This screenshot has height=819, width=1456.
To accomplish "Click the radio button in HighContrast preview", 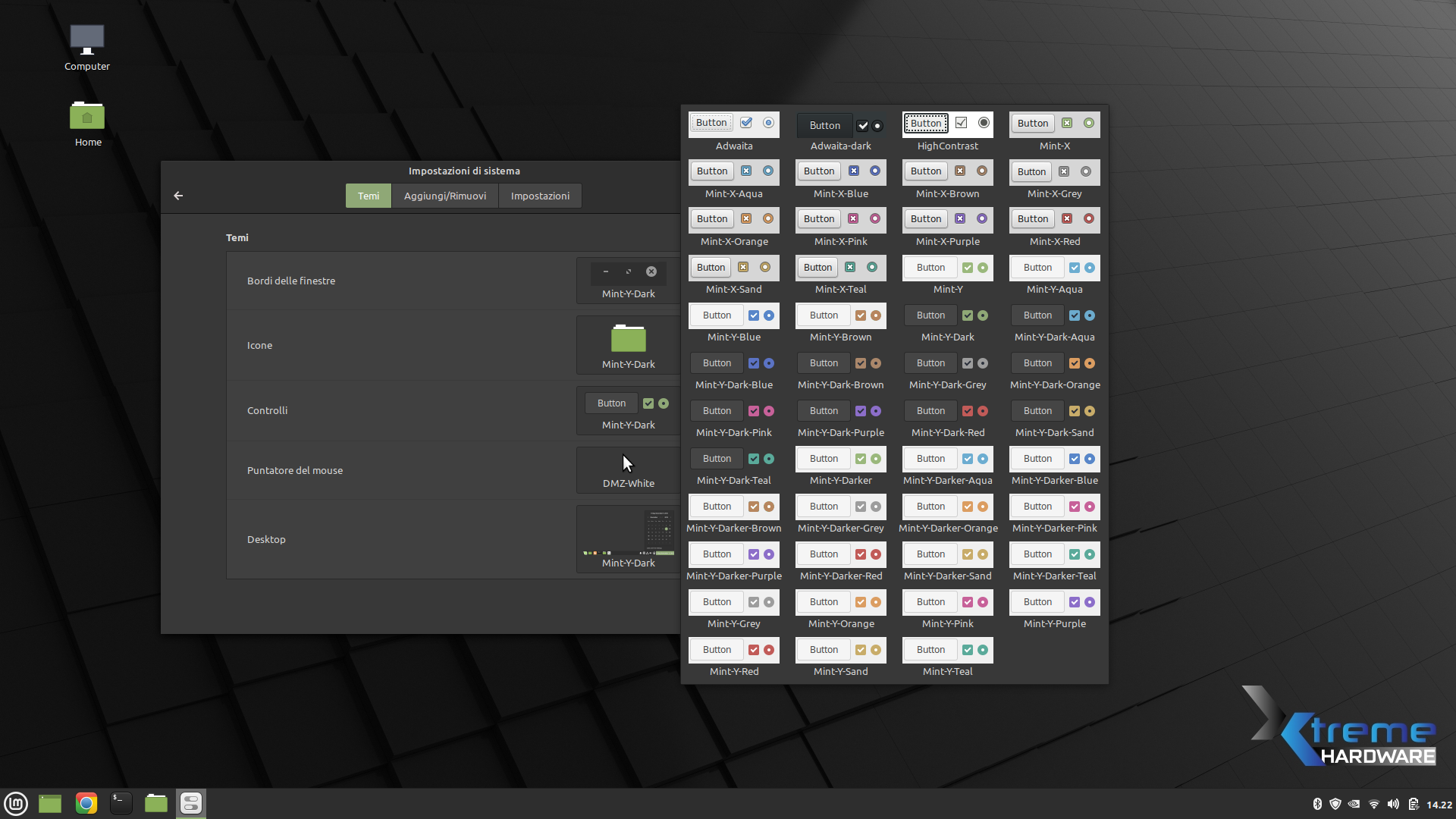I will pyautogui.click(x=984, y=123).
